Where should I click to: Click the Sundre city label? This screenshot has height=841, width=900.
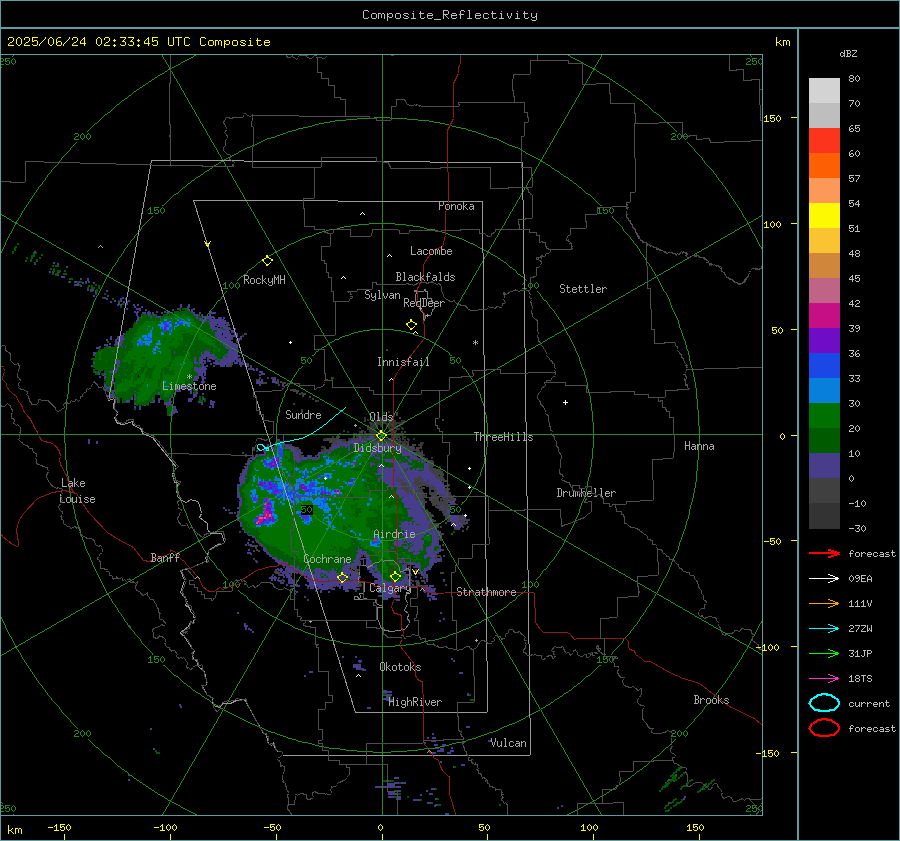tap(303, 414)
